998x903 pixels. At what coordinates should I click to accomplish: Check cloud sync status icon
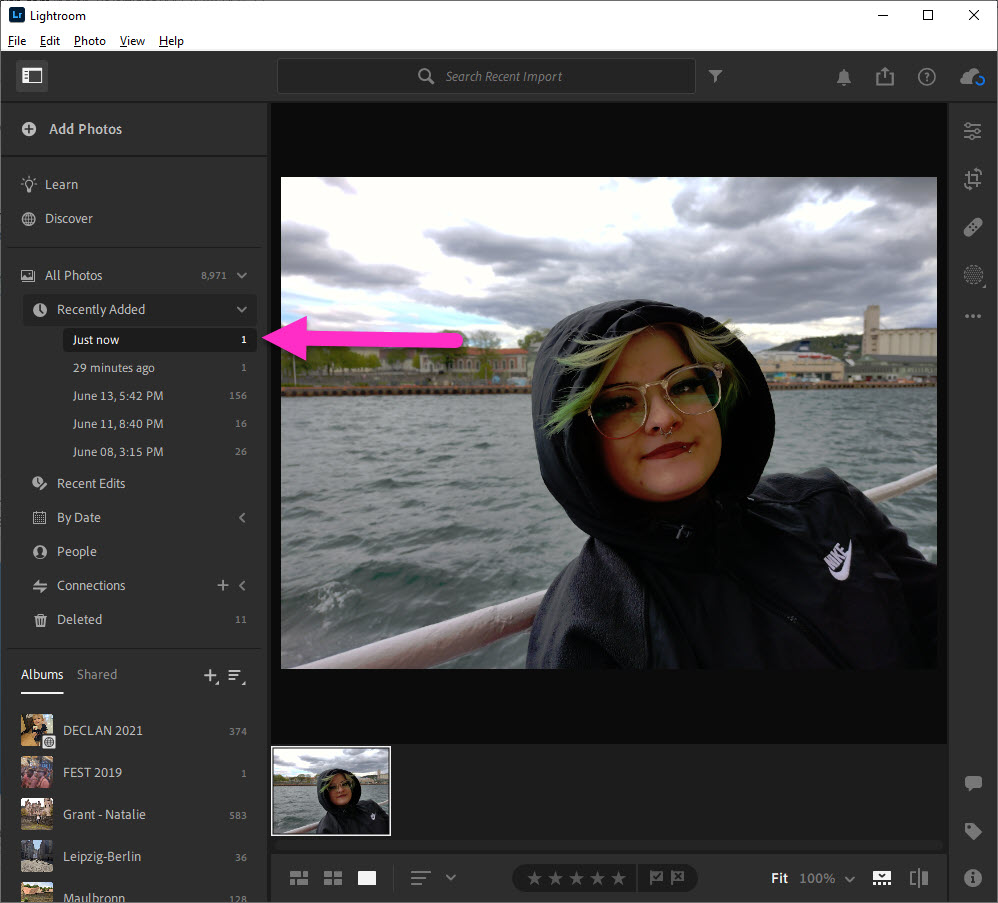(x=972, y=77)
